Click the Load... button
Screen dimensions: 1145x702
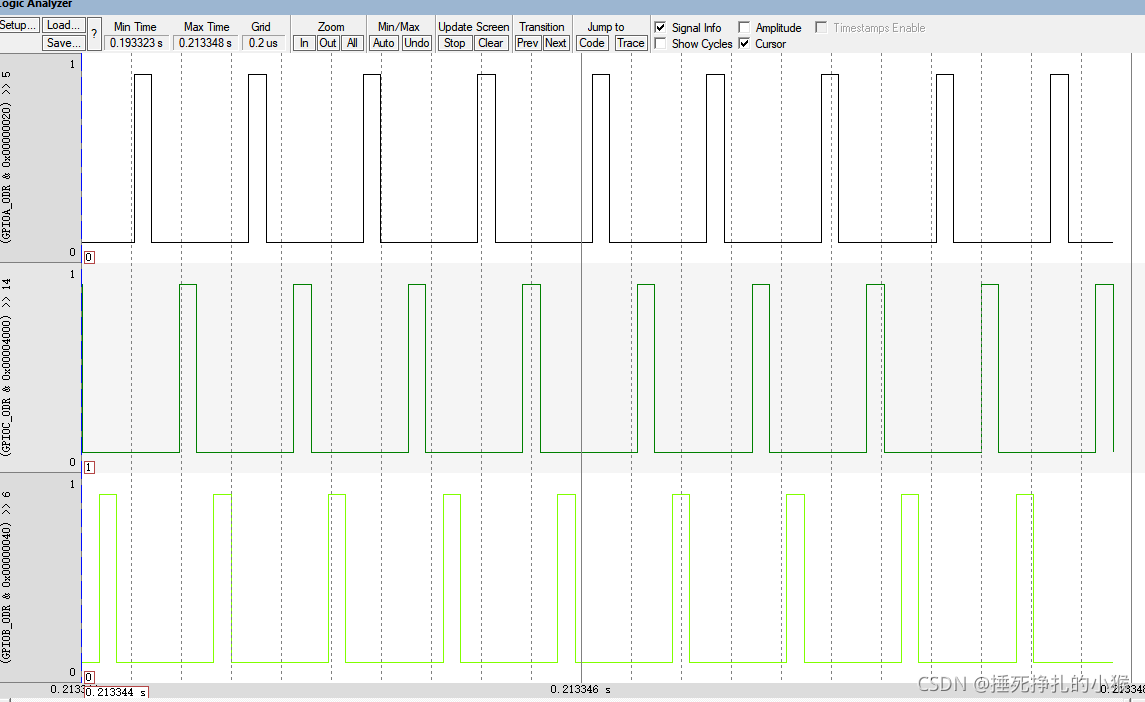pos(63,25)
